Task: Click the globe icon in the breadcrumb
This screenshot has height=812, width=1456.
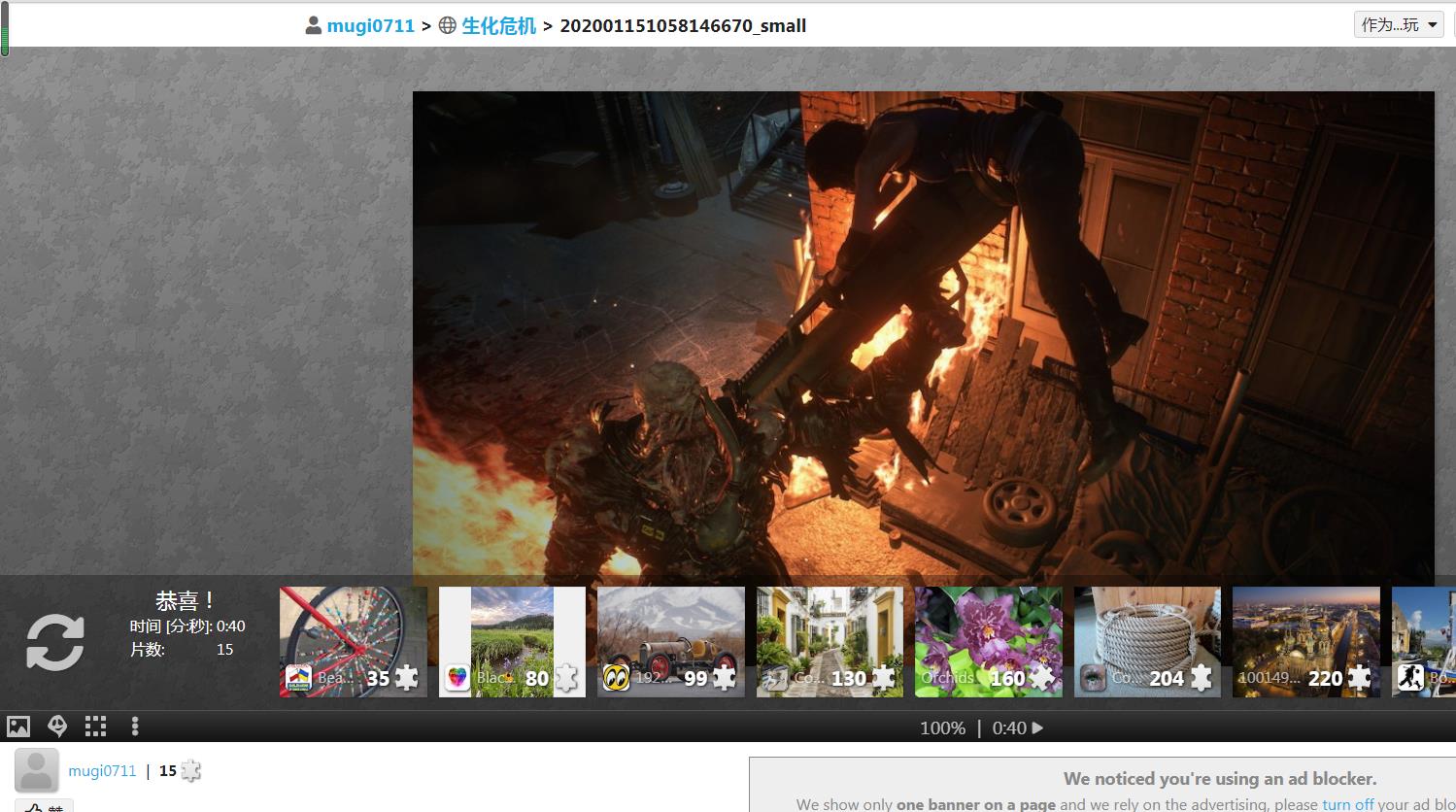Action: pyautogui.click(x=448, y=26)
